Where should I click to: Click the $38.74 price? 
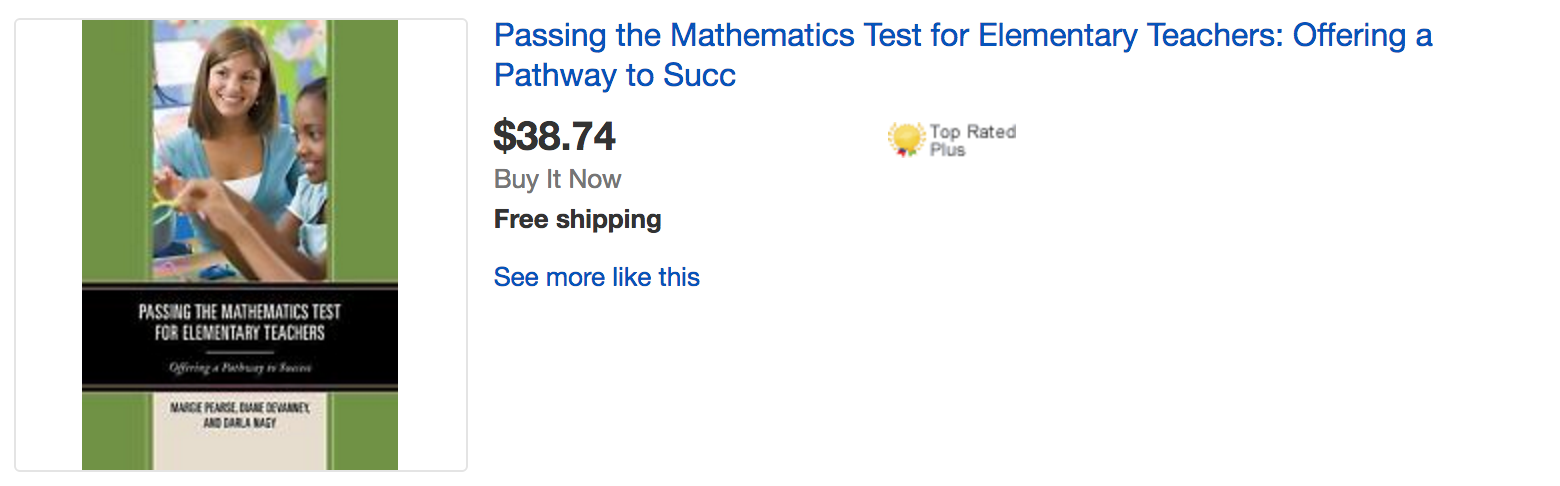[x=554, y=136]
